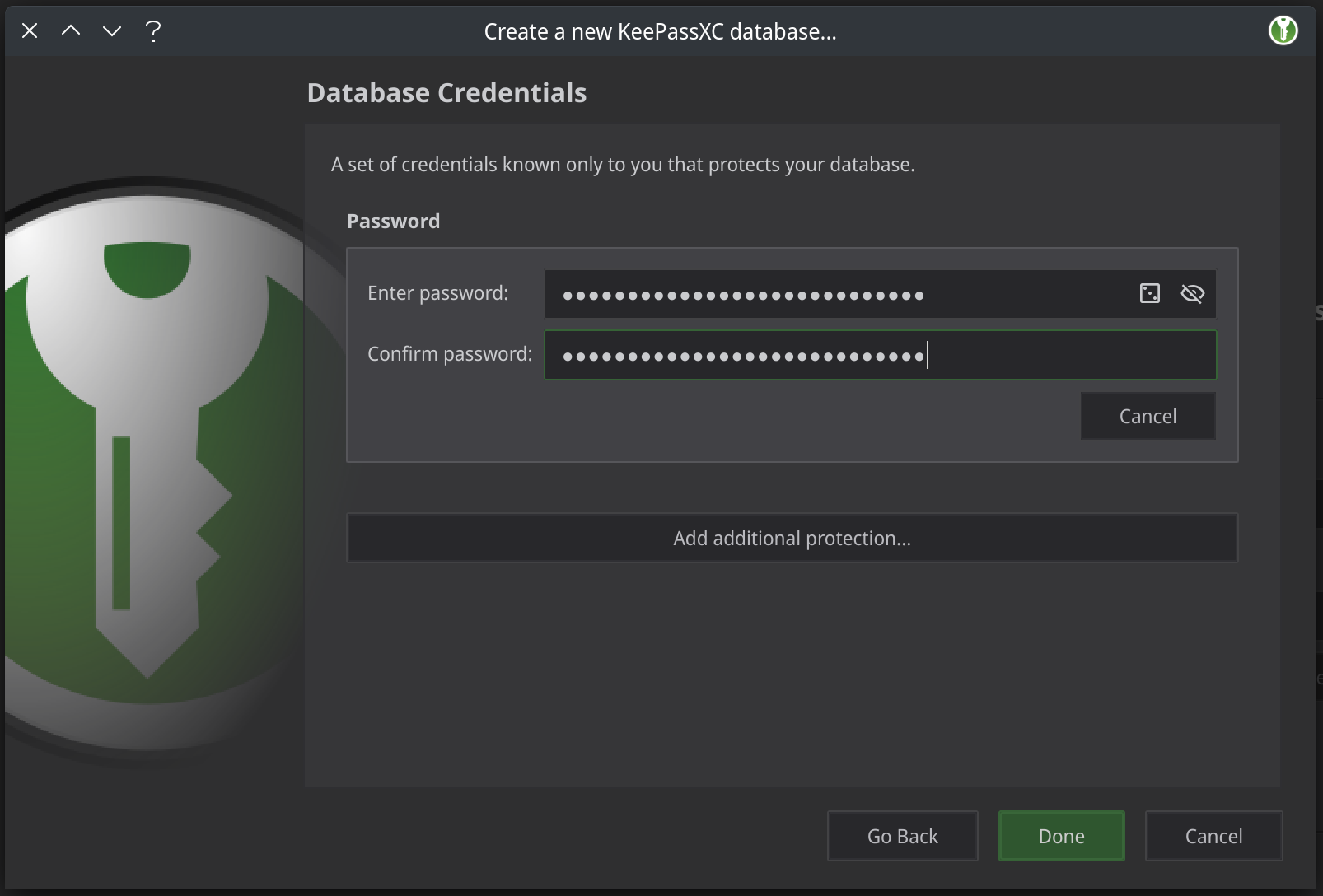Click inside the Enter password field
The image size is (1323, 896).
(824, 293)
